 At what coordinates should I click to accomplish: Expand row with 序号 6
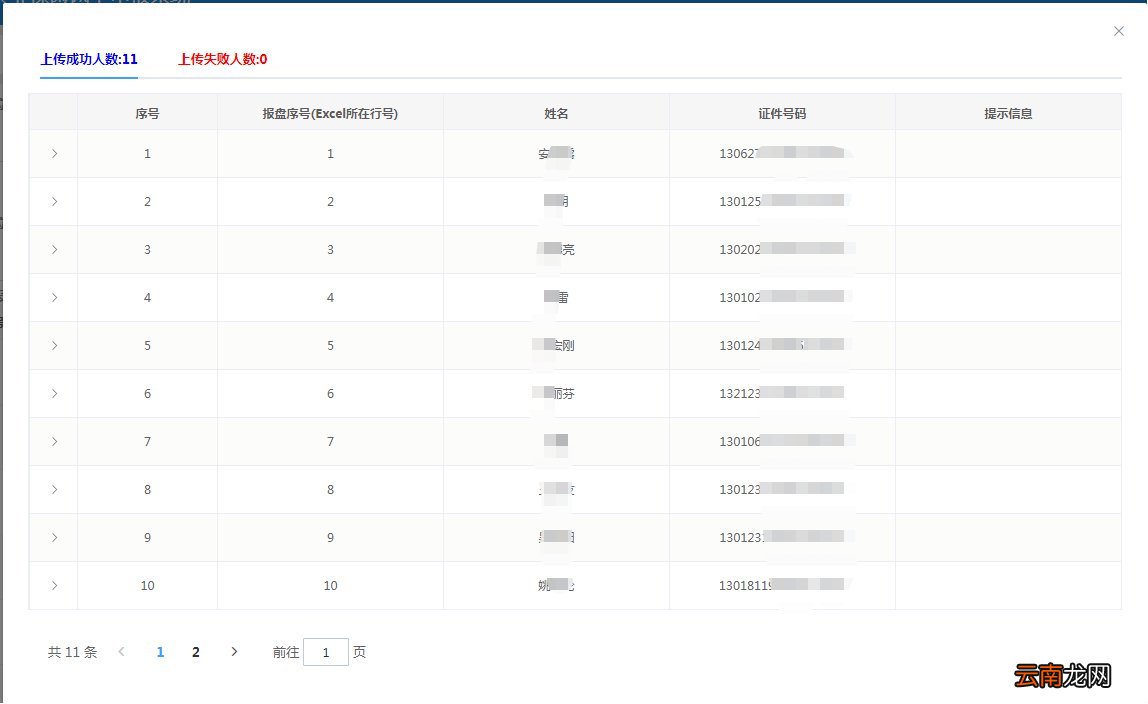(x=54, y=394)
